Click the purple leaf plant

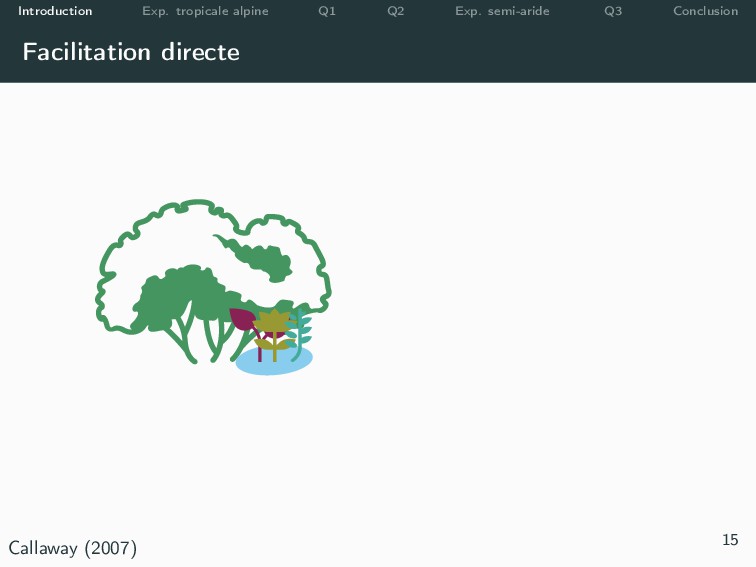(243, 319)
